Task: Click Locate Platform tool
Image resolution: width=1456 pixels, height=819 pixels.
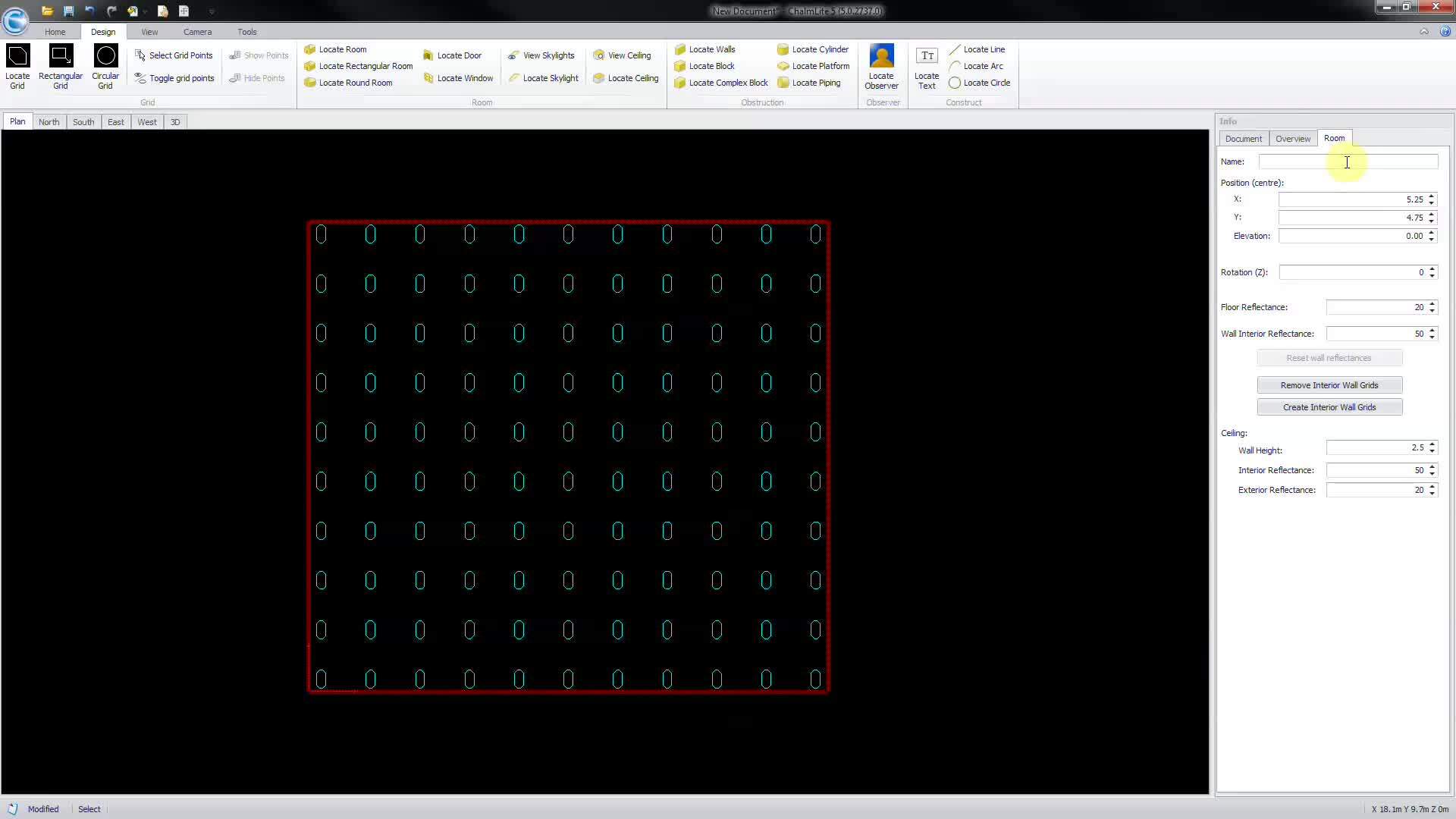Action: [814, 66]
